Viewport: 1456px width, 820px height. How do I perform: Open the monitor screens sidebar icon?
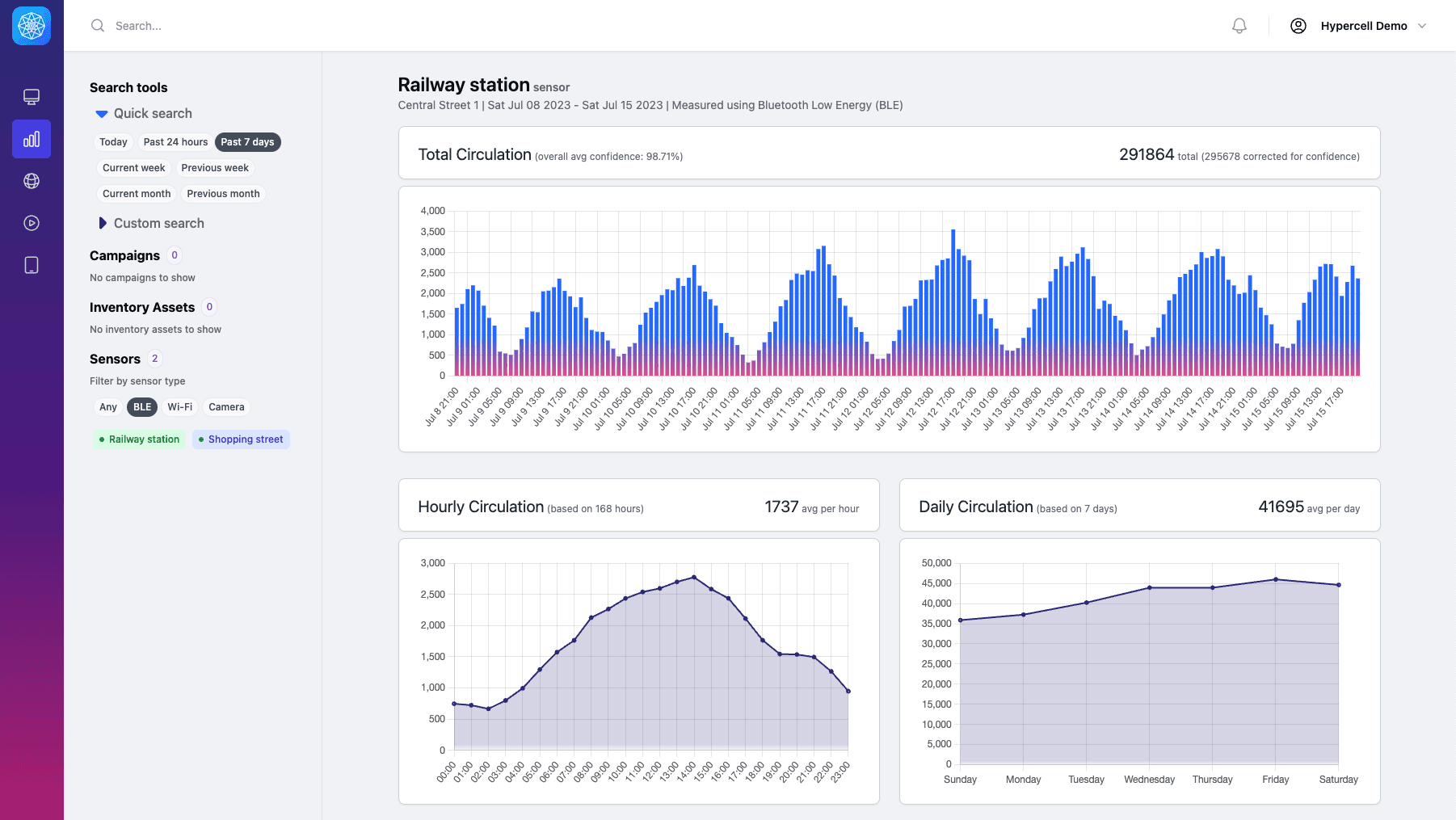pyautogui.click(x=32, y=97)
